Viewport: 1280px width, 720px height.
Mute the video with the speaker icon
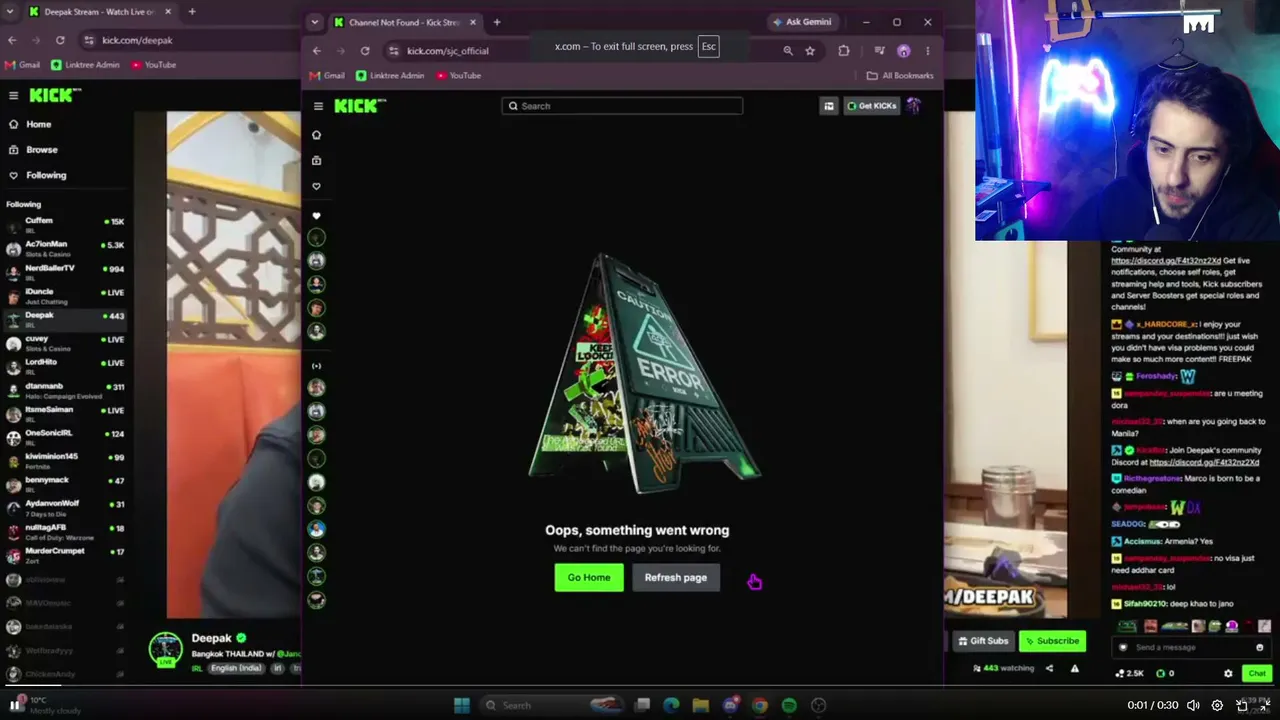point(1195,705)
